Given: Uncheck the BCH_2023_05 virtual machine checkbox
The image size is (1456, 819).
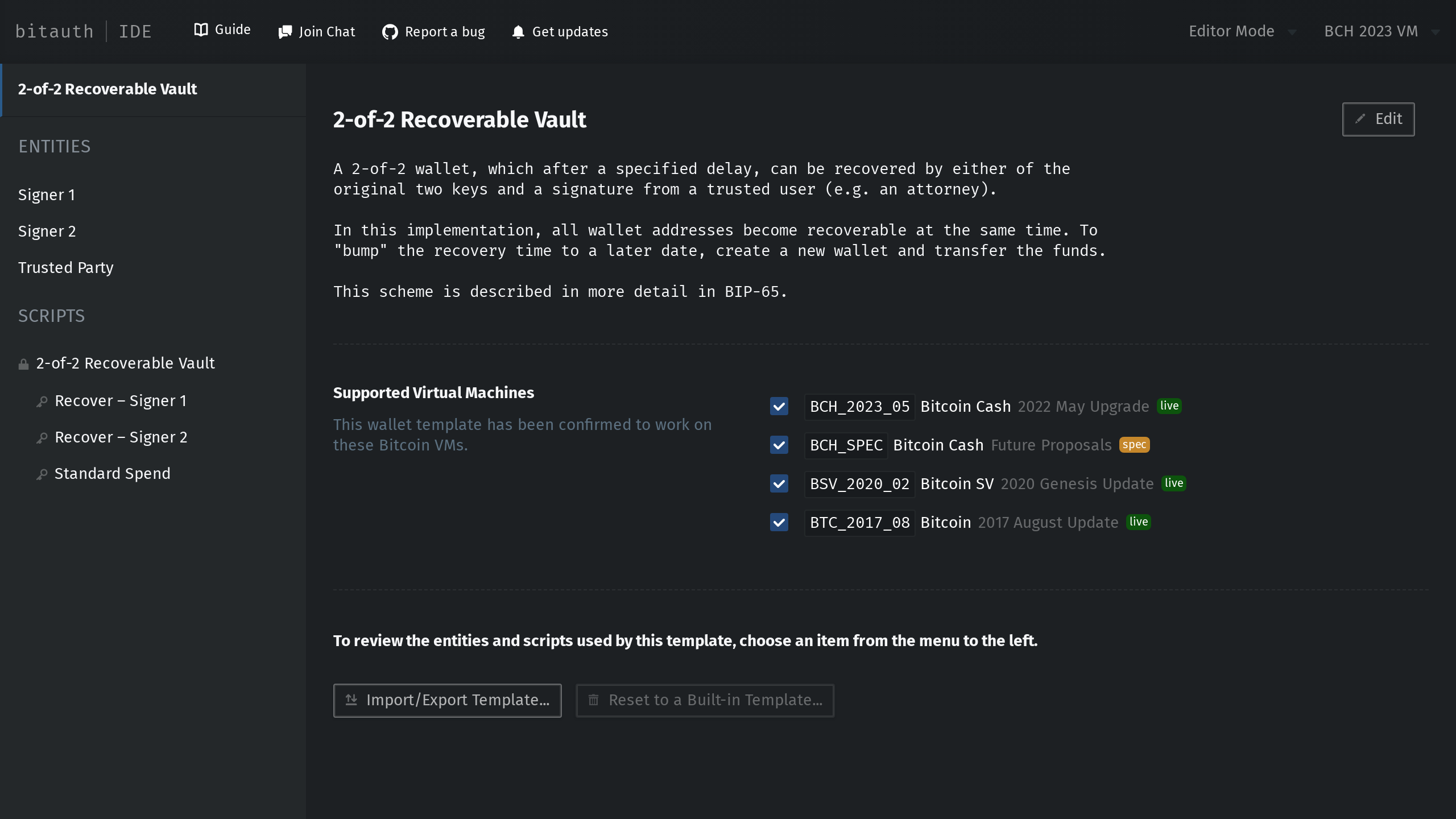Looking at the screenshot, I should [x=779, y=407].
